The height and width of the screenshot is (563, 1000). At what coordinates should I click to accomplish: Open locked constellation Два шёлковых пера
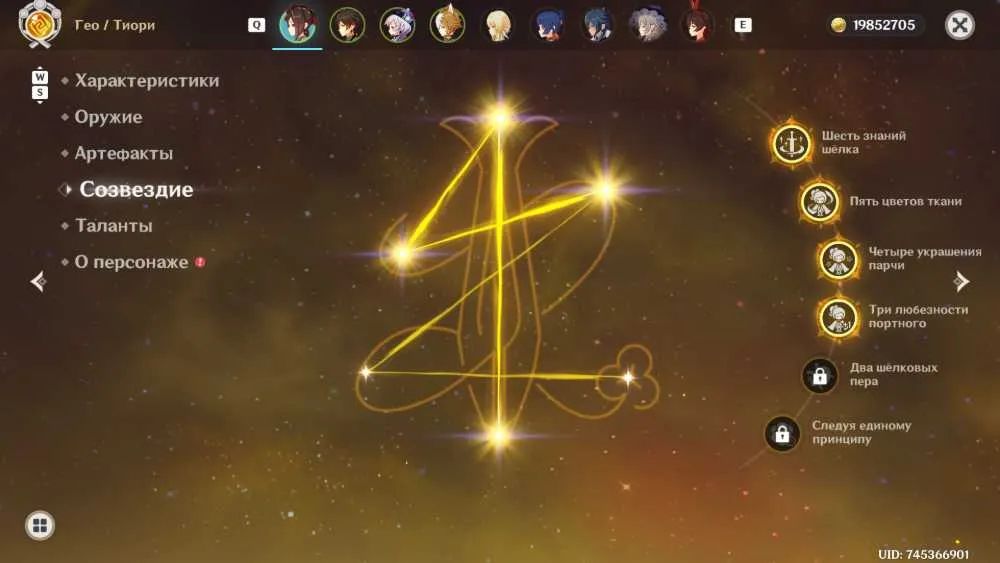820,376
